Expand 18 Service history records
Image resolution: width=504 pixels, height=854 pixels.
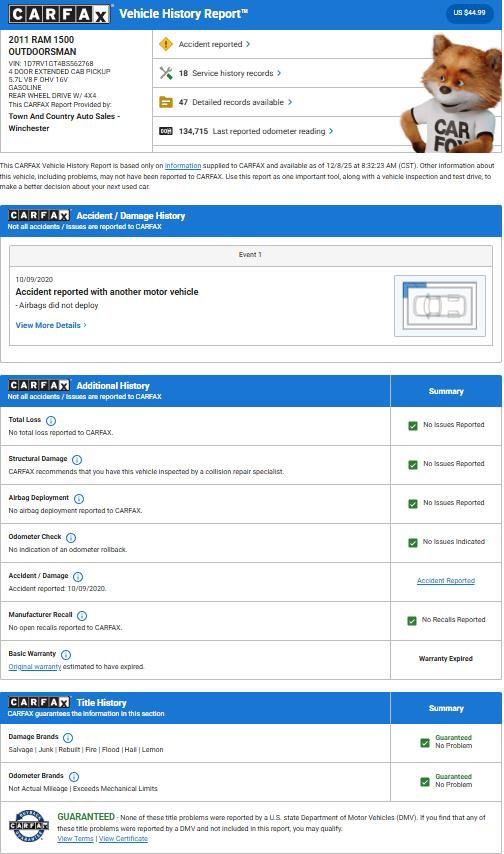point(229,73)
